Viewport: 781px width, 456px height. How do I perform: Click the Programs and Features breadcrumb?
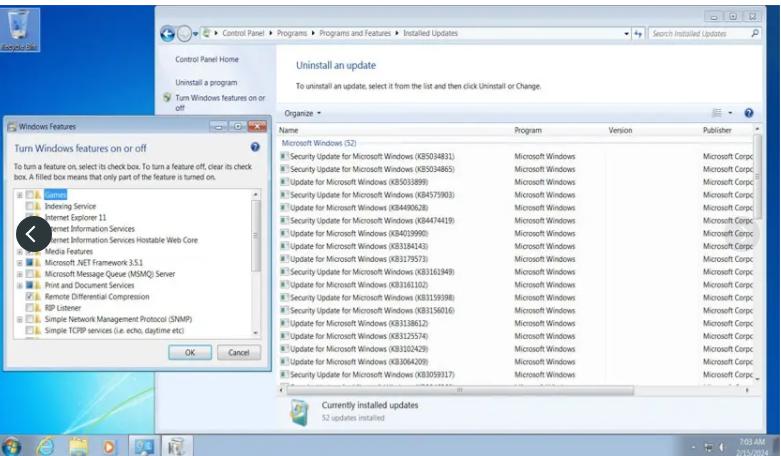pos(355,34)
